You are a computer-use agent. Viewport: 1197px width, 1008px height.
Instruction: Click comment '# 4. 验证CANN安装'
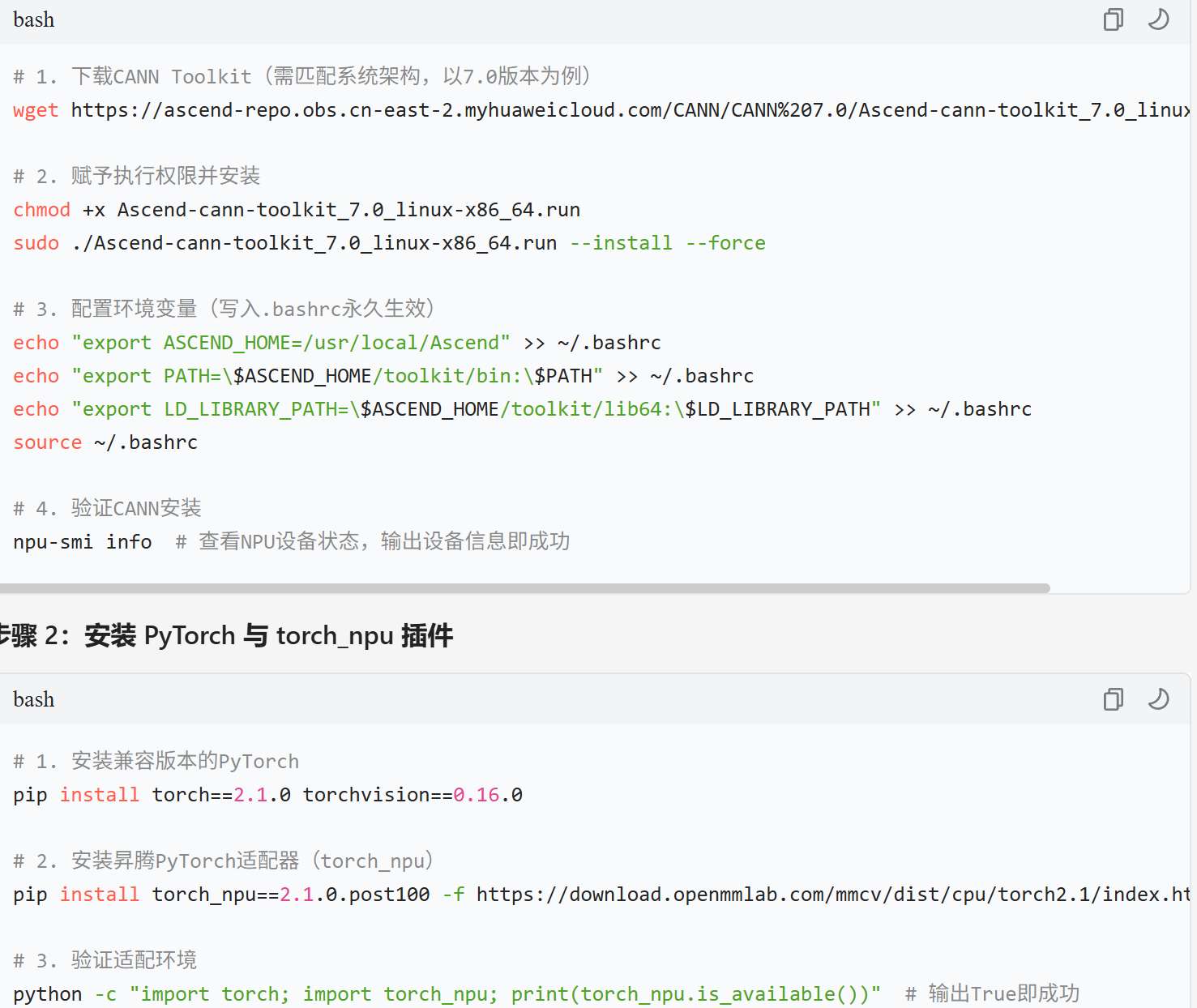[107, 508]
